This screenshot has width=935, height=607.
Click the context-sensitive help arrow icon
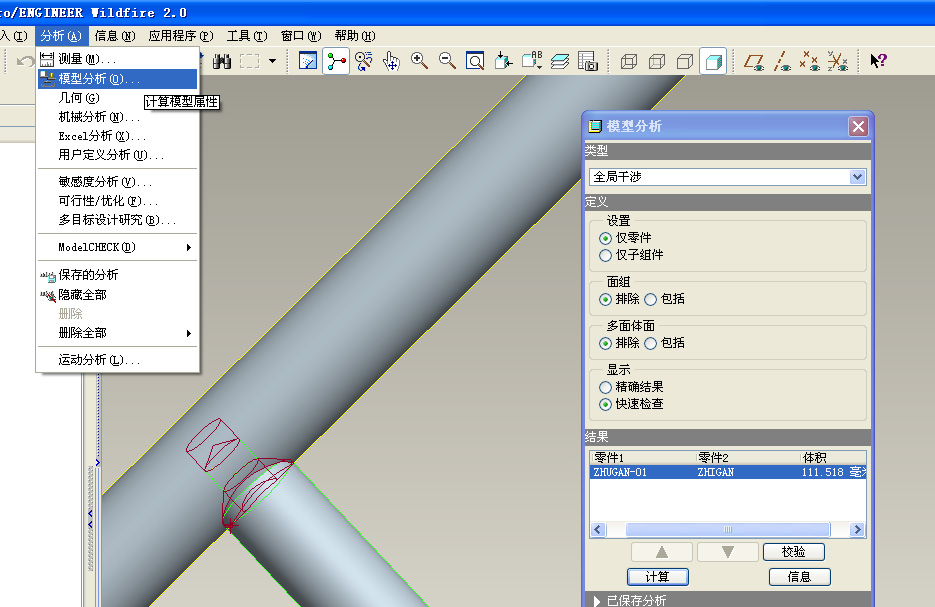tap(878, 60)
